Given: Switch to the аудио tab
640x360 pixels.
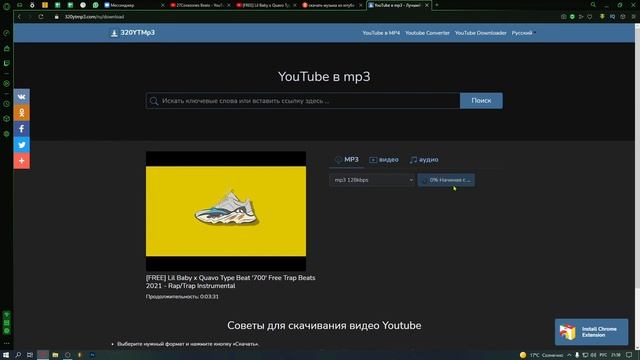Looking at the screenshot, I should (424, 160).
